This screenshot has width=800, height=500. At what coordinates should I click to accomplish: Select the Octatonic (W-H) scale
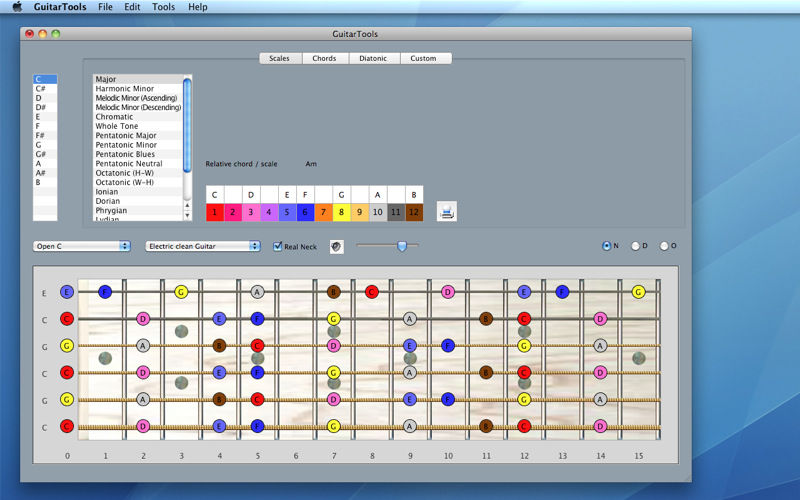pyautogui.click(x=138, y=182)
